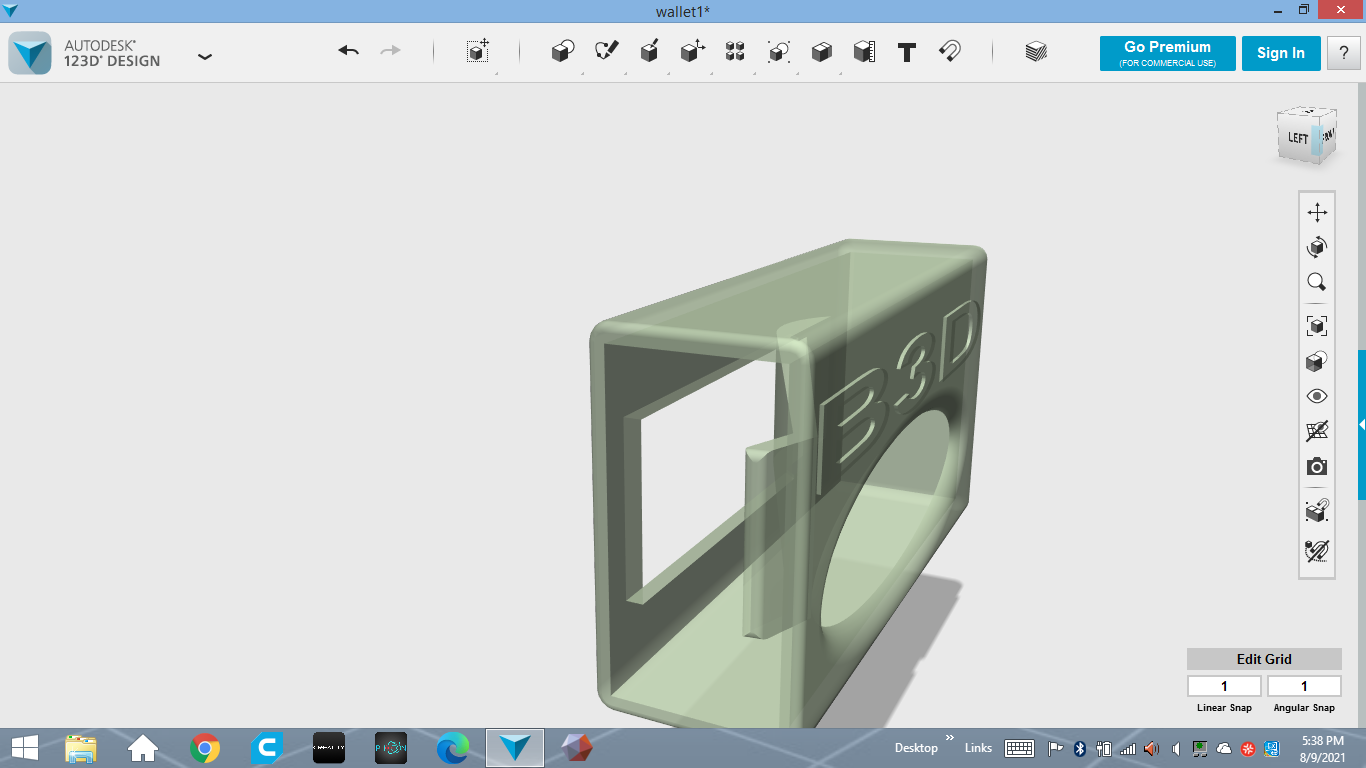Click the Sign In button
1366x768 pixels.
pos(1281,53)
